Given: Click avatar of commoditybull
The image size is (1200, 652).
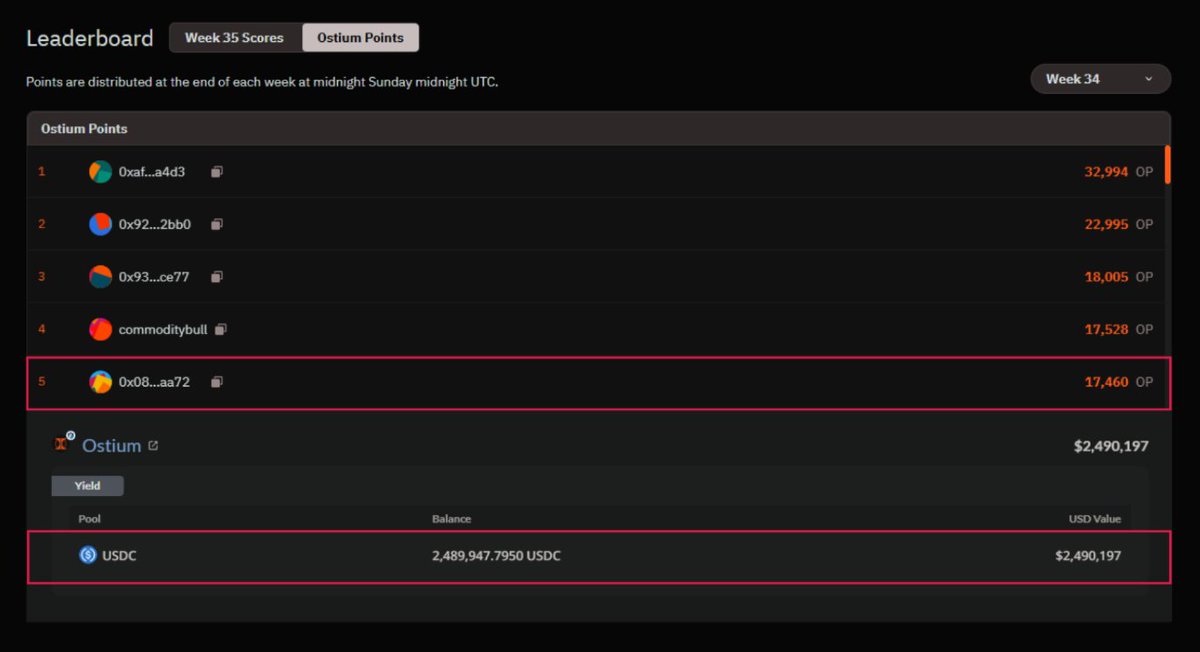Looking at the screenshot, I should [x=100, y=329].
